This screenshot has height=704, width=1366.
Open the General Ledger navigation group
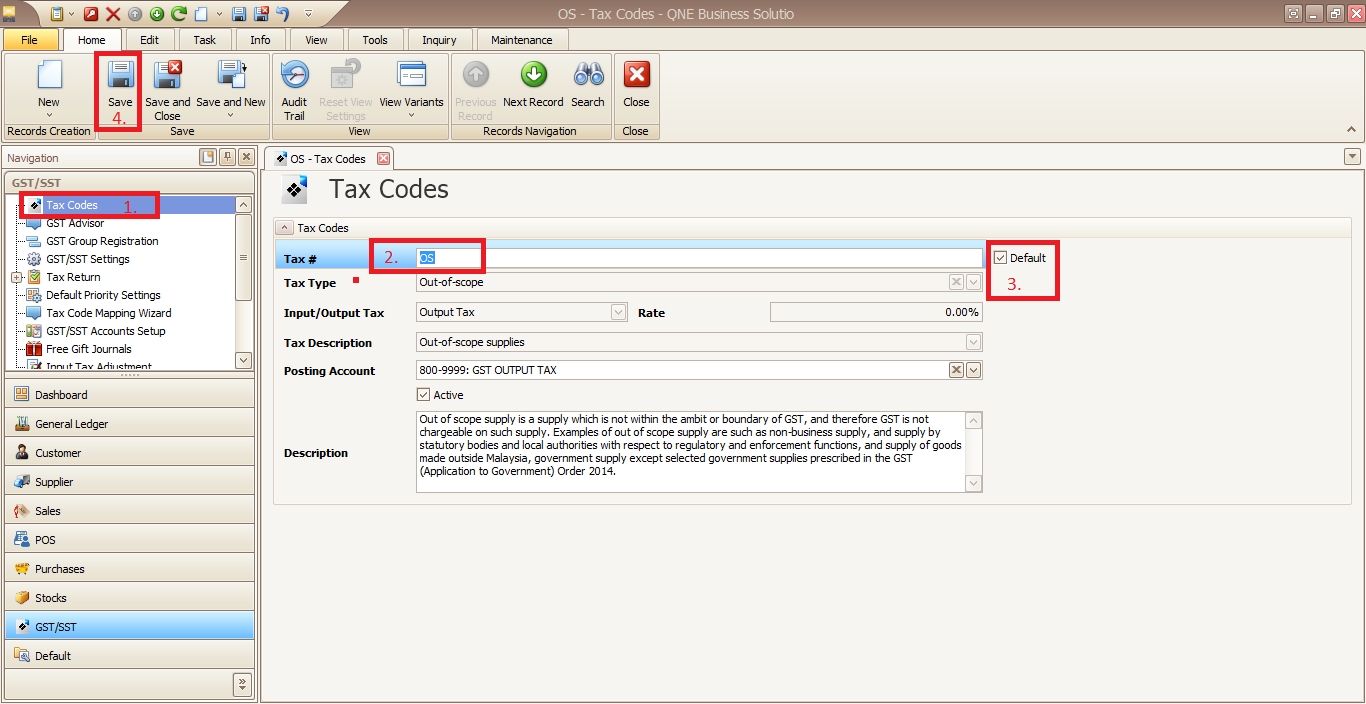(130, 424)
